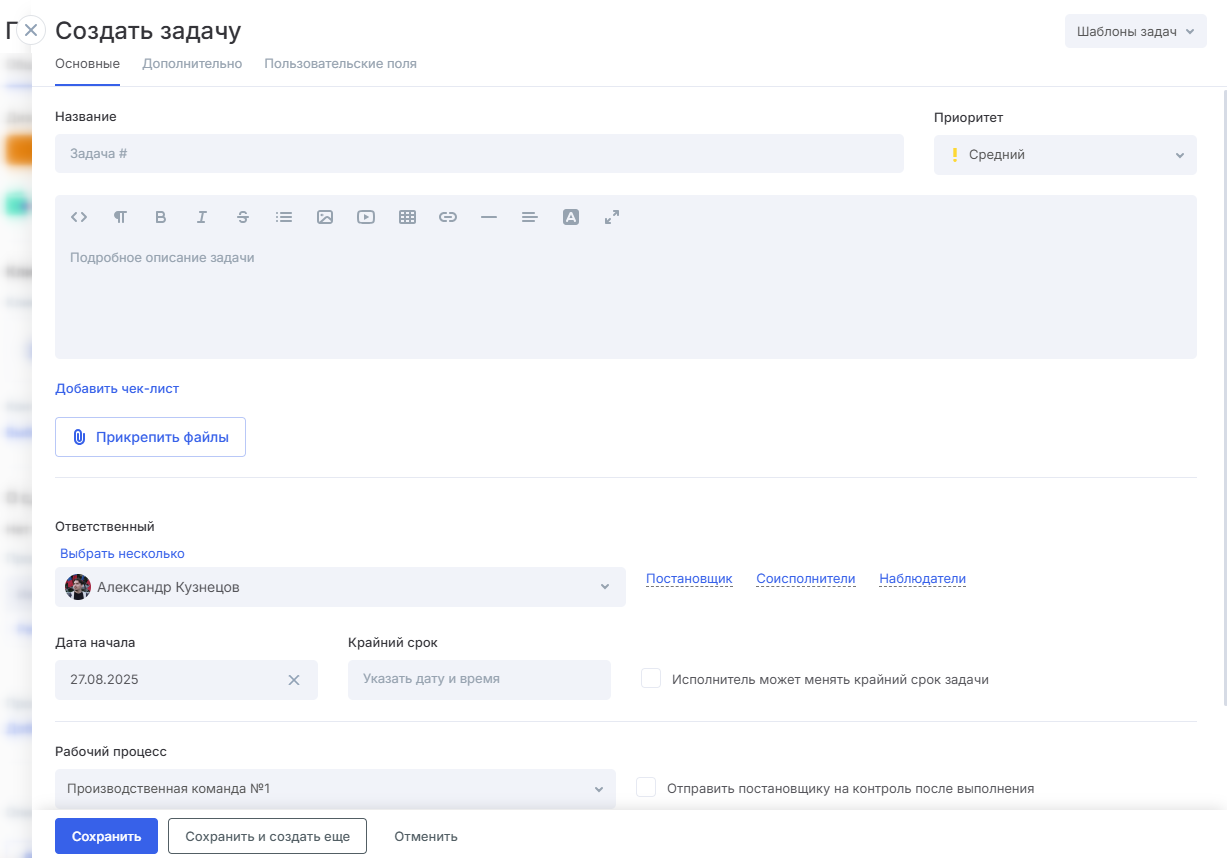The image size is (1227, 858).
Task: Insert a table into task description
Action: pyautogui.click(x=407, y=217)
